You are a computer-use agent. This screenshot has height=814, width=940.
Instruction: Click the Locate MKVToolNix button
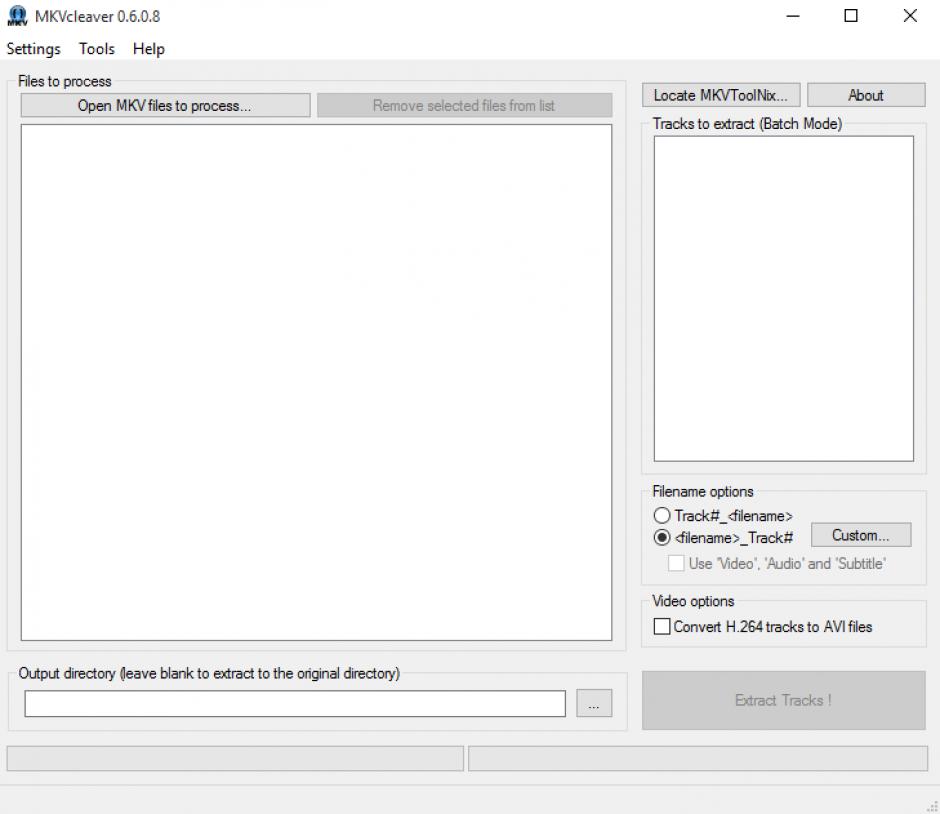click(x=721, y=95)
